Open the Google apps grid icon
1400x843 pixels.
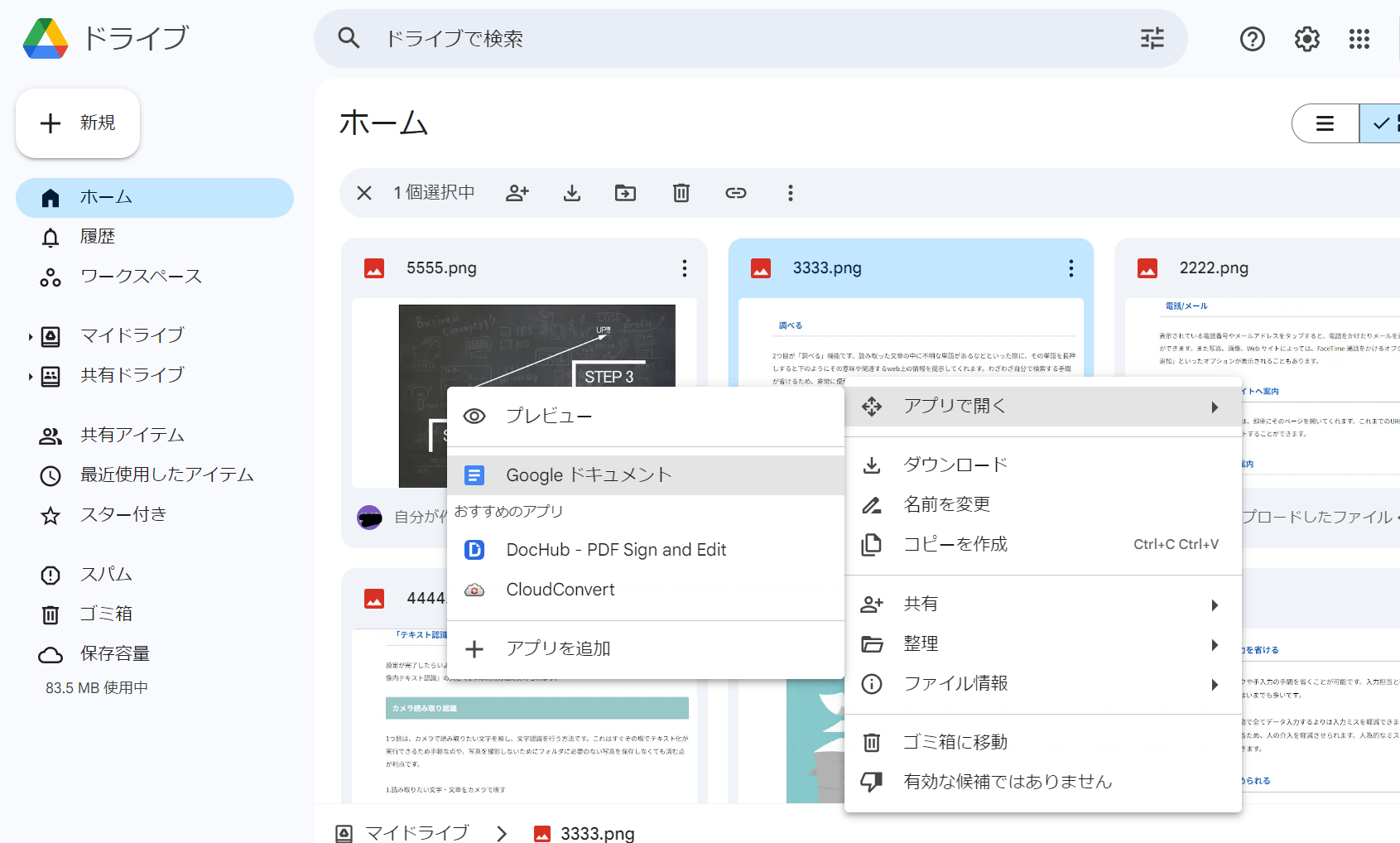pos(1359,38)
